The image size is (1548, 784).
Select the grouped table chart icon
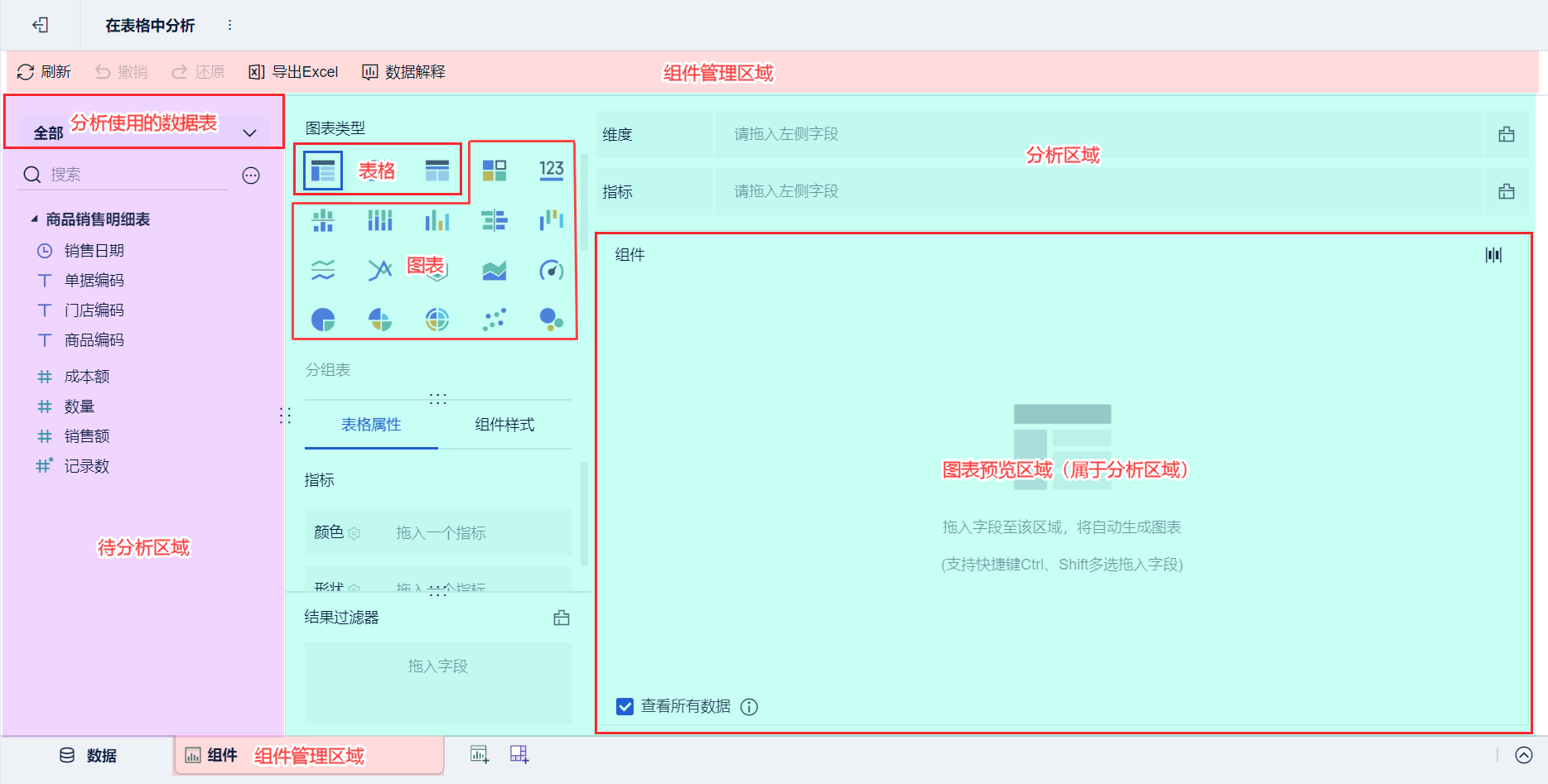[x=323, y=171]
